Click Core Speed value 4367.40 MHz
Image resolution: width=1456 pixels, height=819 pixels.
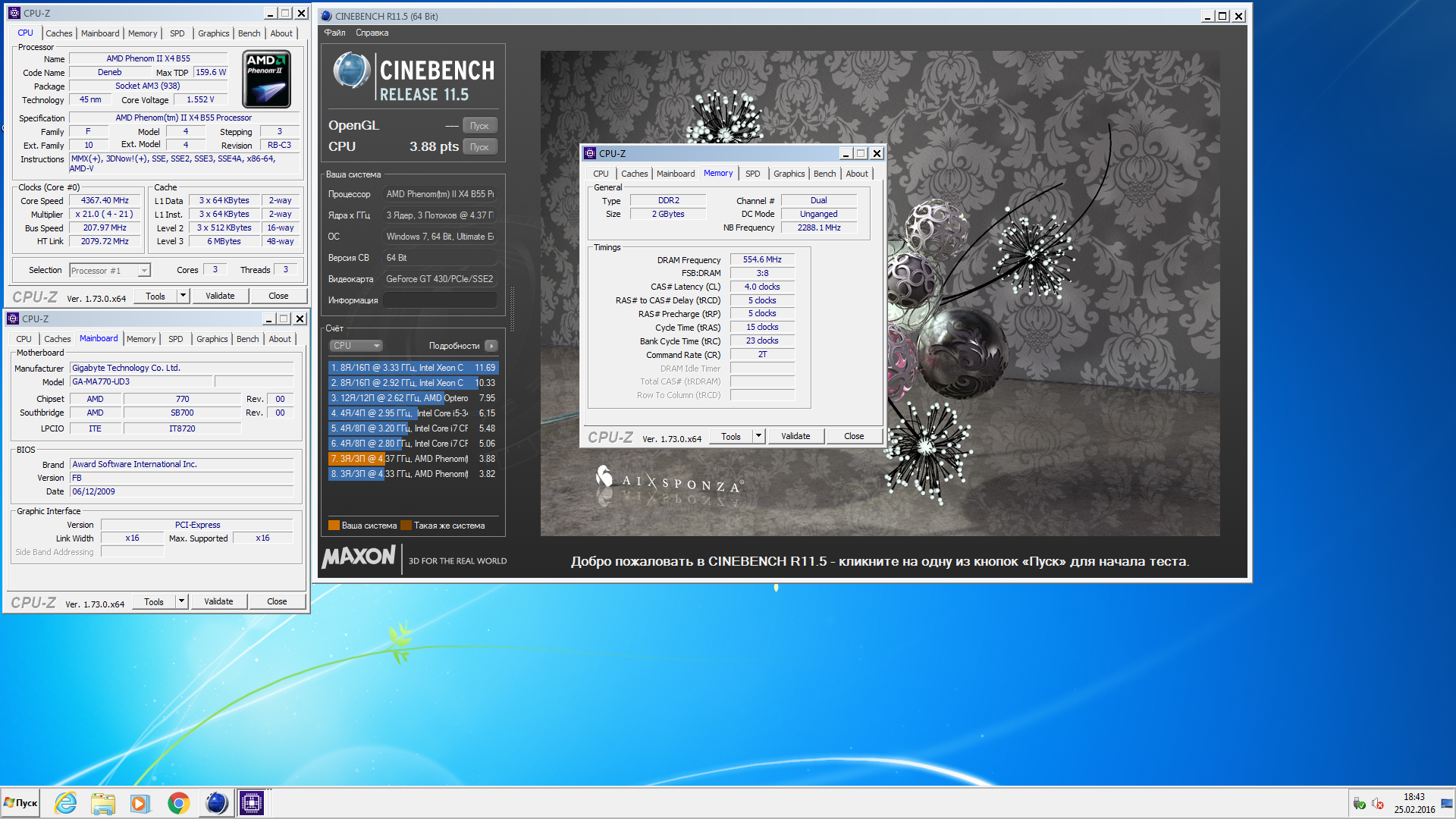coord(105,201)
